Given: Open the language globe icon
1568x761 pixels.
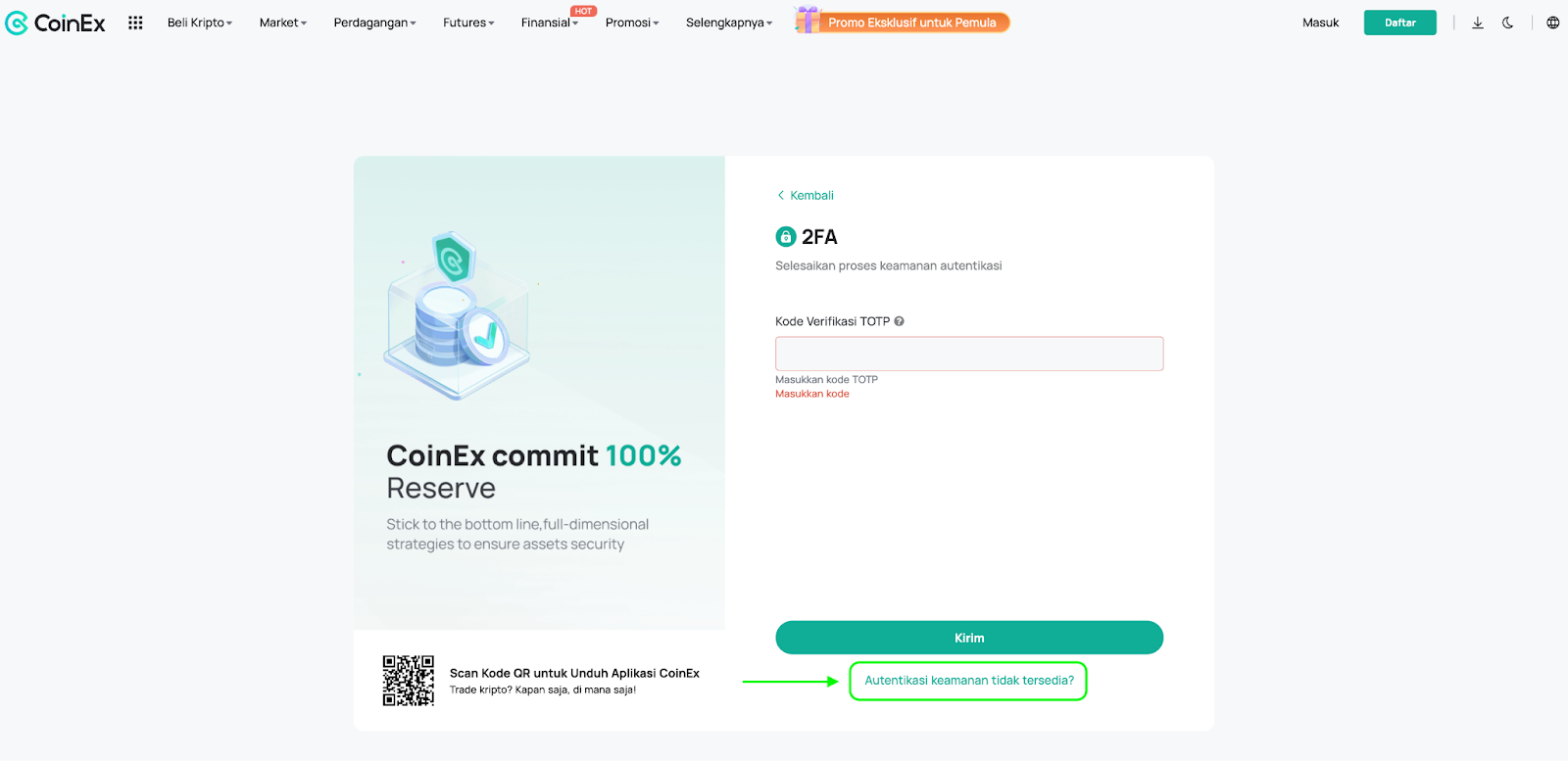Looking at the screenshot, I should click(x=1553, y=23).
